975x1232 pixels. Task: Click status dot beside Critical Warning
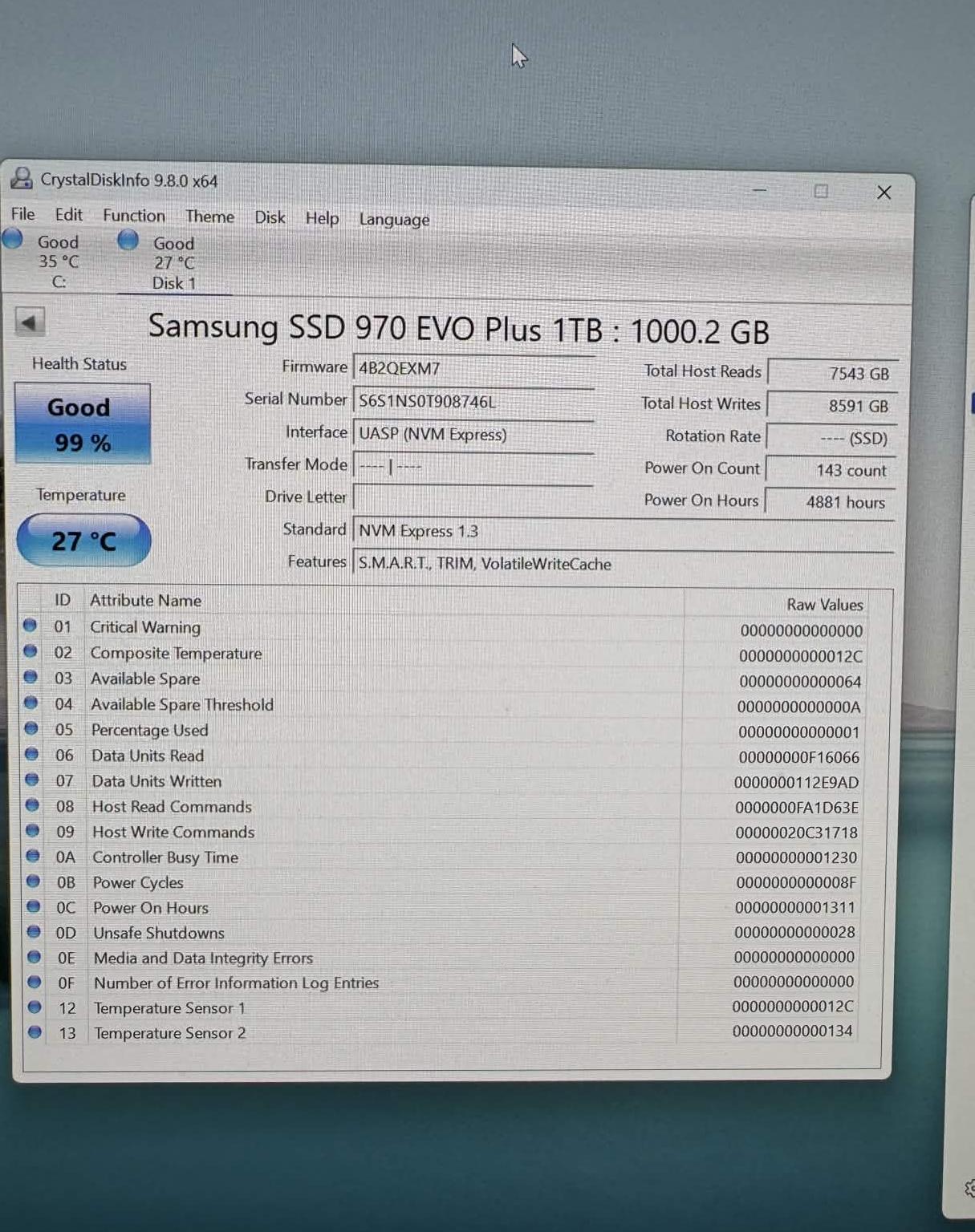tap(30, 625)
